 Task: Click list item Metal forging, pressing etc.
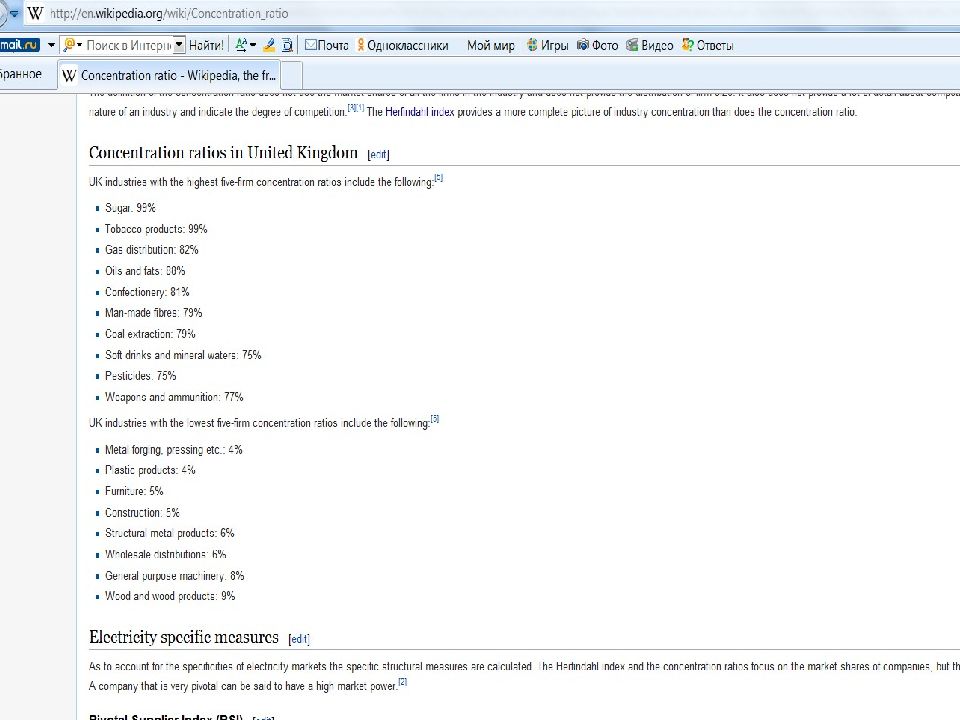point(174,449)
